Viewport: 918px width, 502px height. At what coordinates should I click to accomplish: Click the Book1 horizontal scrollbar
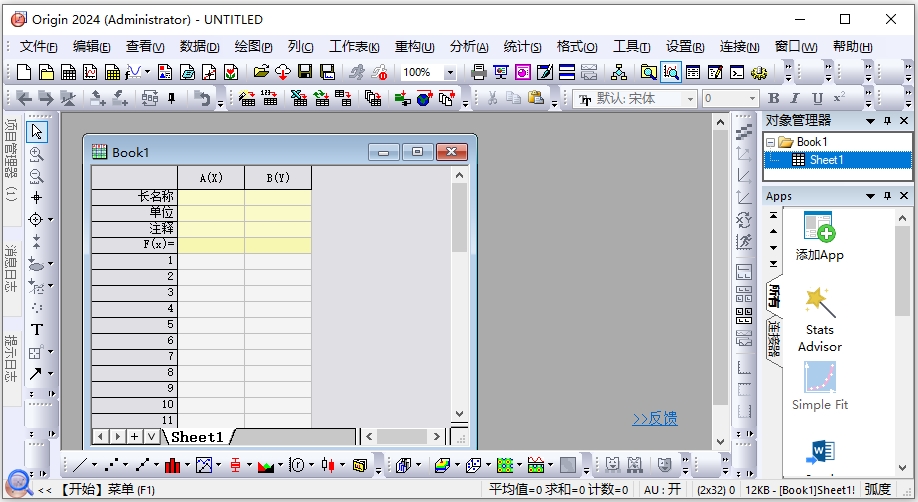pyautogui.click(x=403, y=436)
